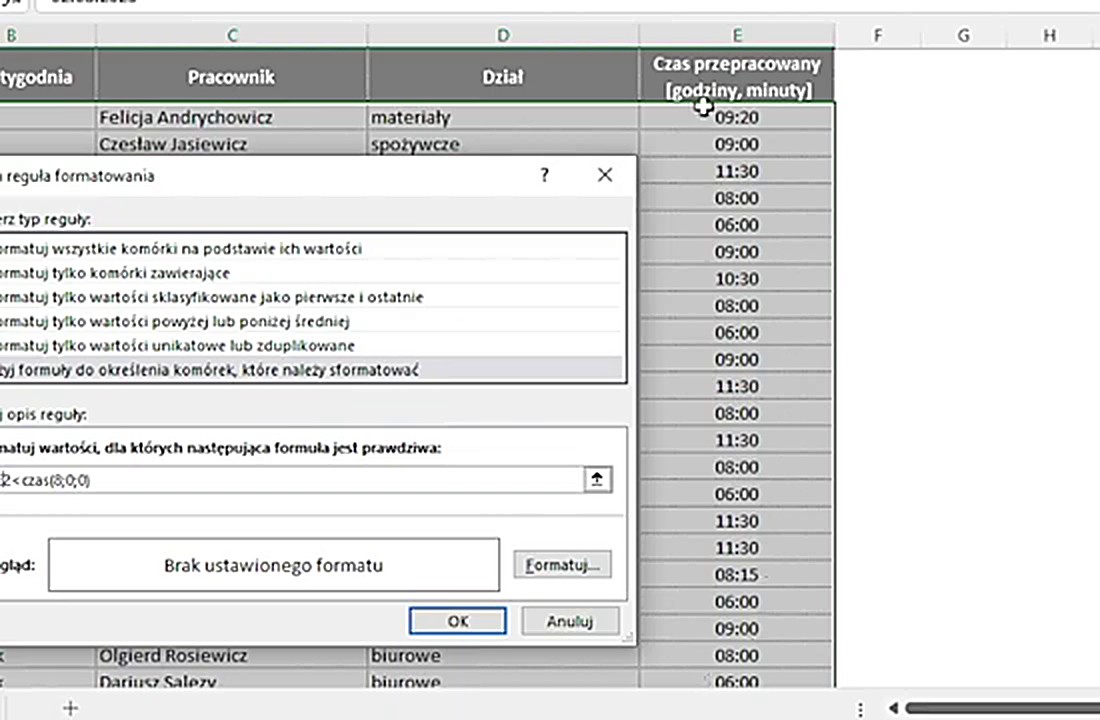1100x720 pixels.
Task: Click the collapse dialog range selector icon
Action: [597, 480]
